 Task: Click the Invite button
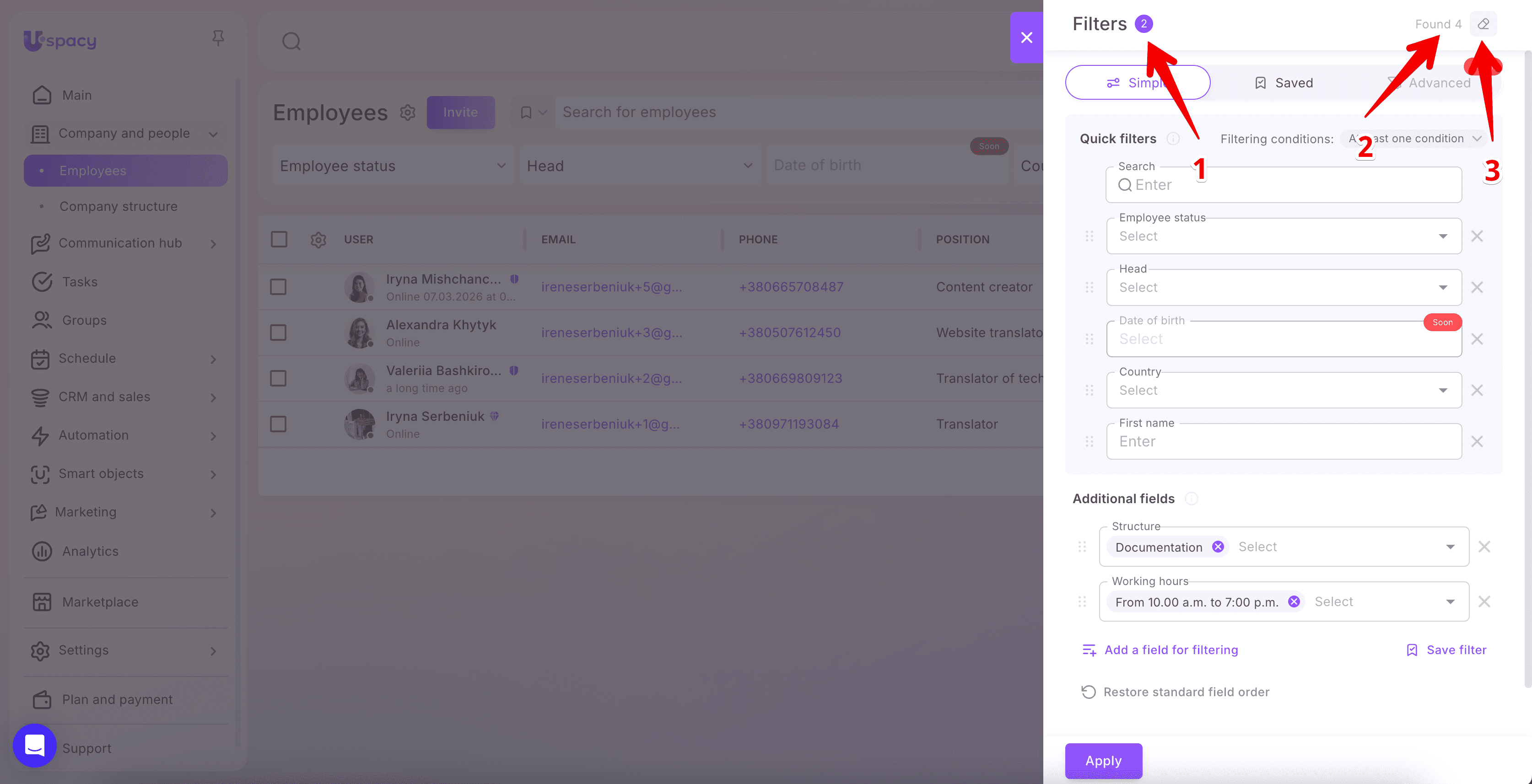(460, 113)
